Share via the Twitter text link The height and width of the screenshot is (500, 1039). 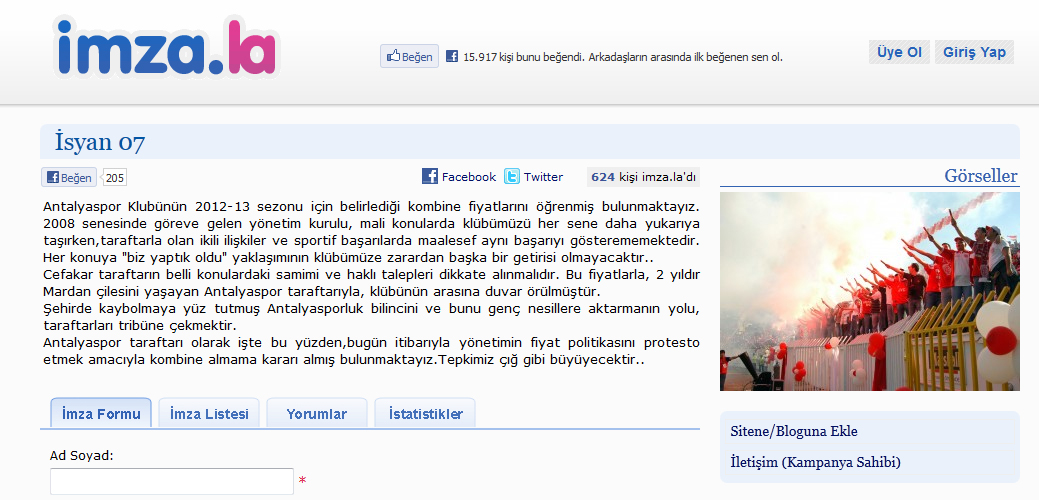click(543, 177)
